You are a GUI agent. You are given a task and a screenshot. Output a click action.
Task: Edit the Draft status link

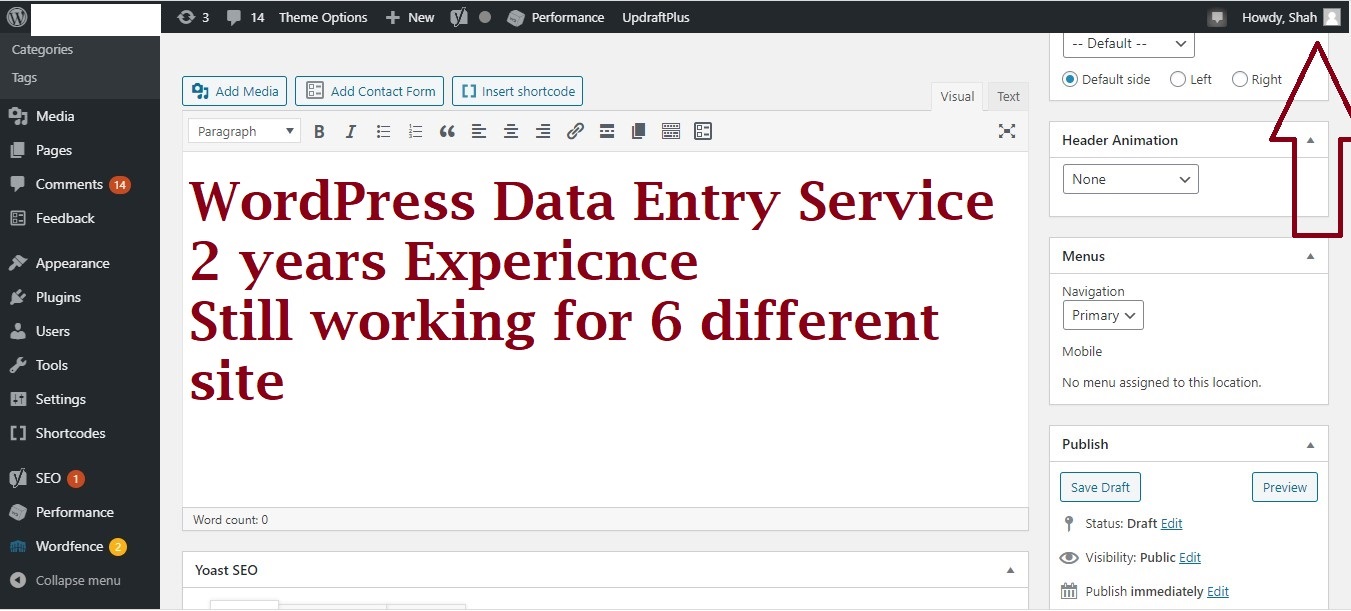(1171, 523)
